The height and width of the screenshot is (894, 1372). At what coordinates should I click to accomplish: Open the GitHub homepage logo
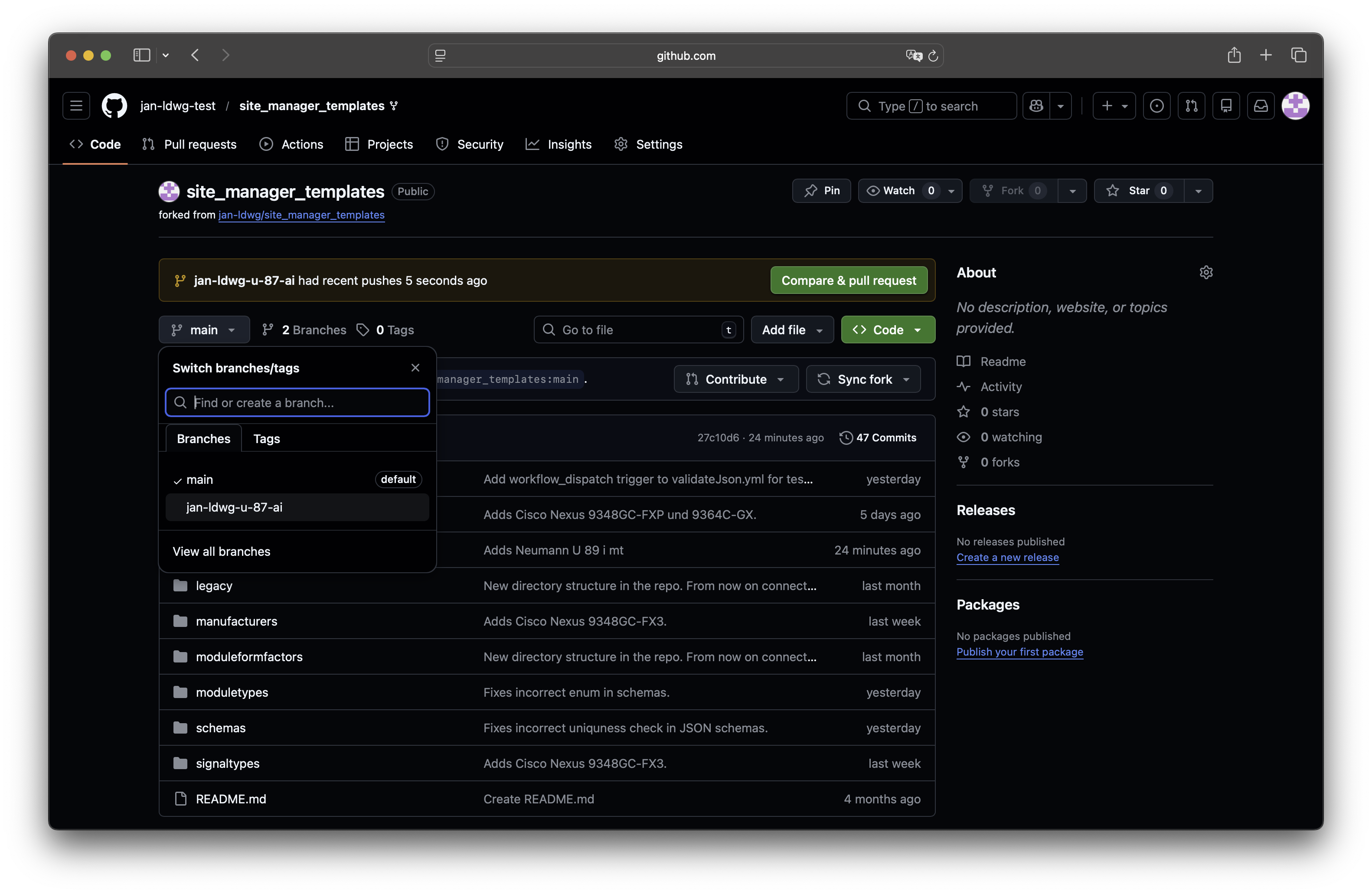114,106
